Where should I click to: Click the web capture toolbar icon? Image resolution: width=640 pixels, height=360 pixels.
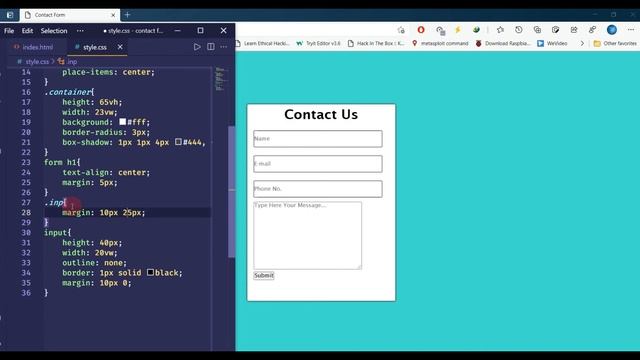point(556,30)
